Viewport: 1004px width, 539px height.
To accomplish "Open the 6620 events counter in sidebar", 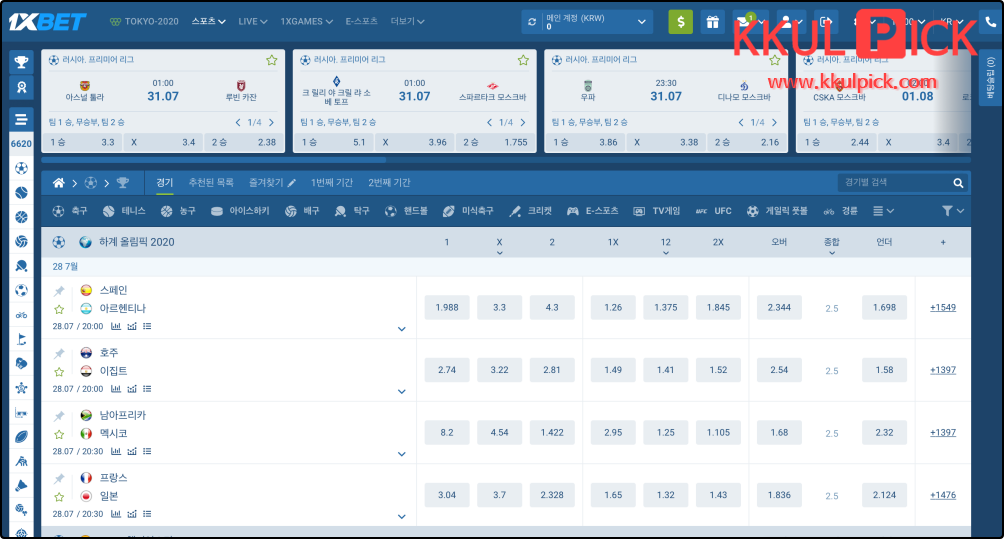I will pyautogui.click(x=21, y=143).
